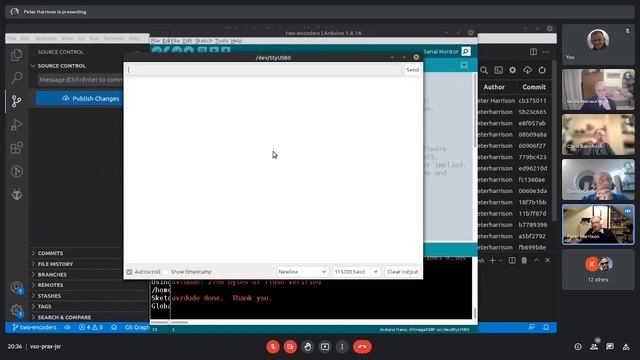
Task: Raise hand in the meeting
Action: point(307,347)
